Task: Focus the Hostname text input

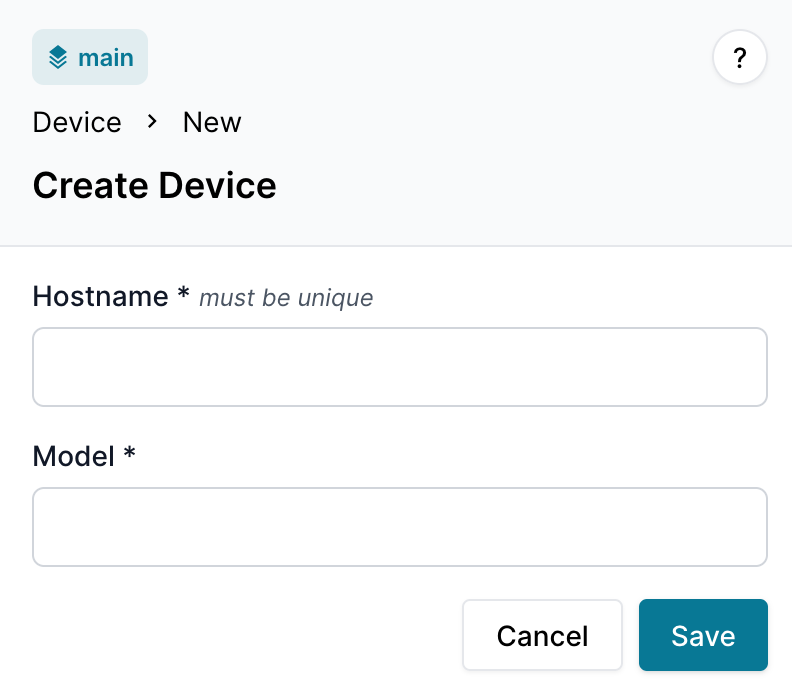Action: 400,367
